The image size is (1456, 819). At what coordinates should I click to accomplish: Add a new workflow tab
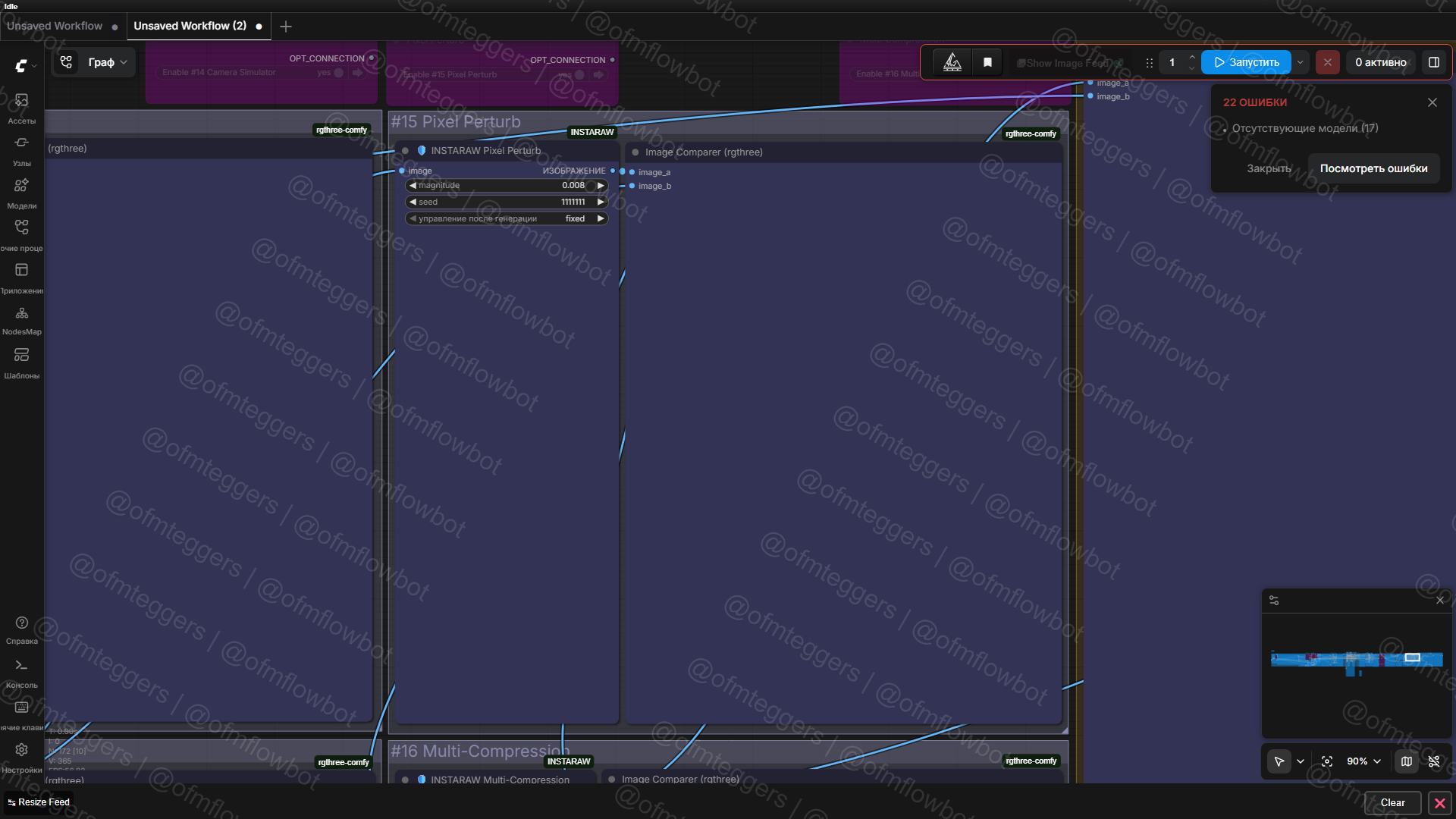point(286,27)
